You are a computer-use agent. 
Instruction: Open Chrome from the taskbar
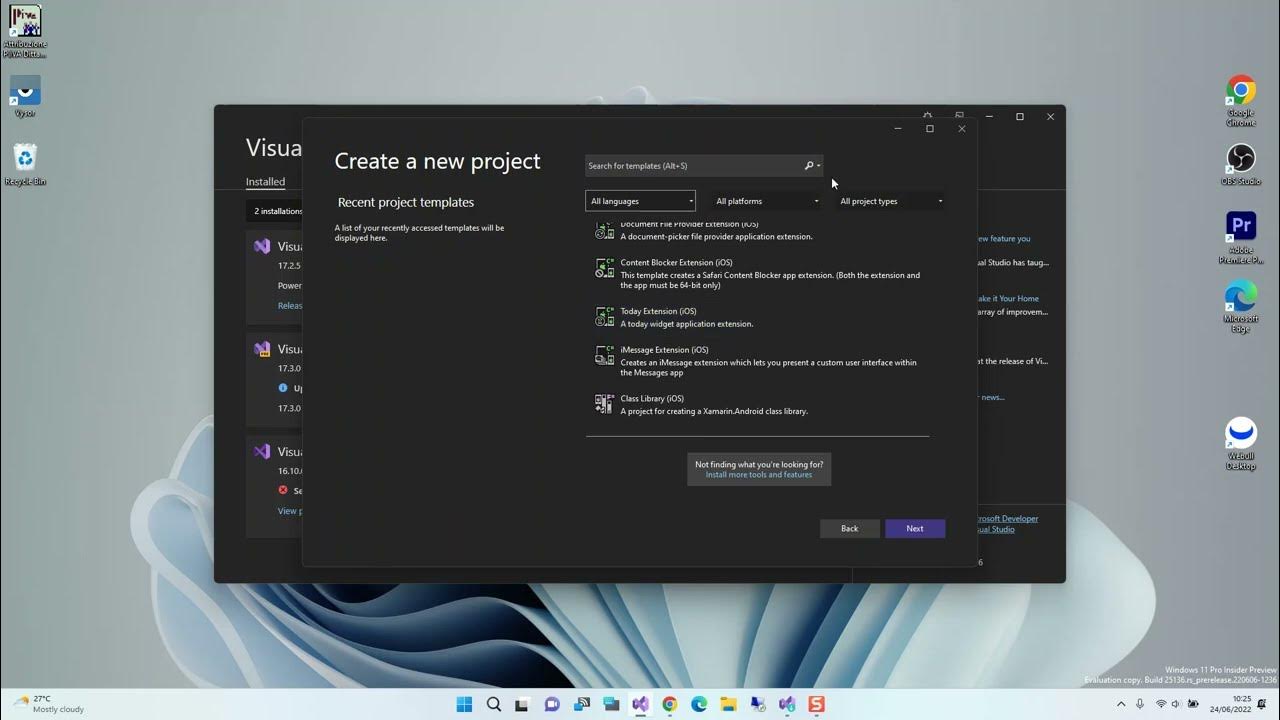pyautogui.click(x=670, y=704)
